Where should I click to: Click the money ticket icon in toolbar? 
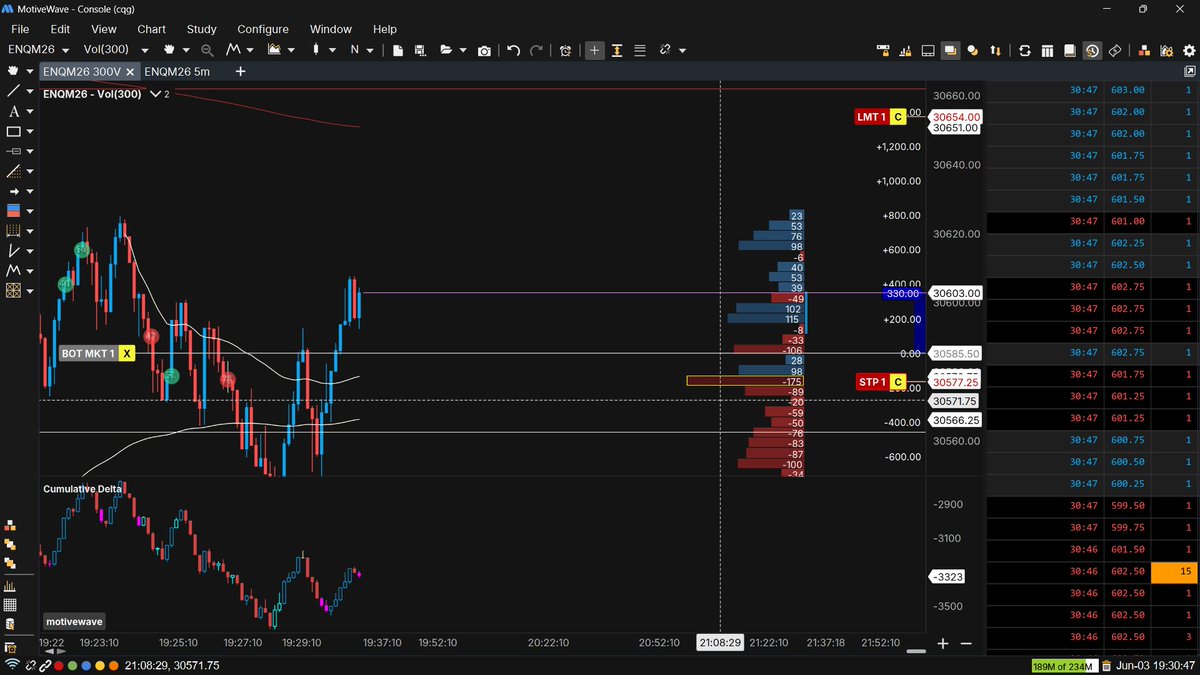coord(1115,50)
